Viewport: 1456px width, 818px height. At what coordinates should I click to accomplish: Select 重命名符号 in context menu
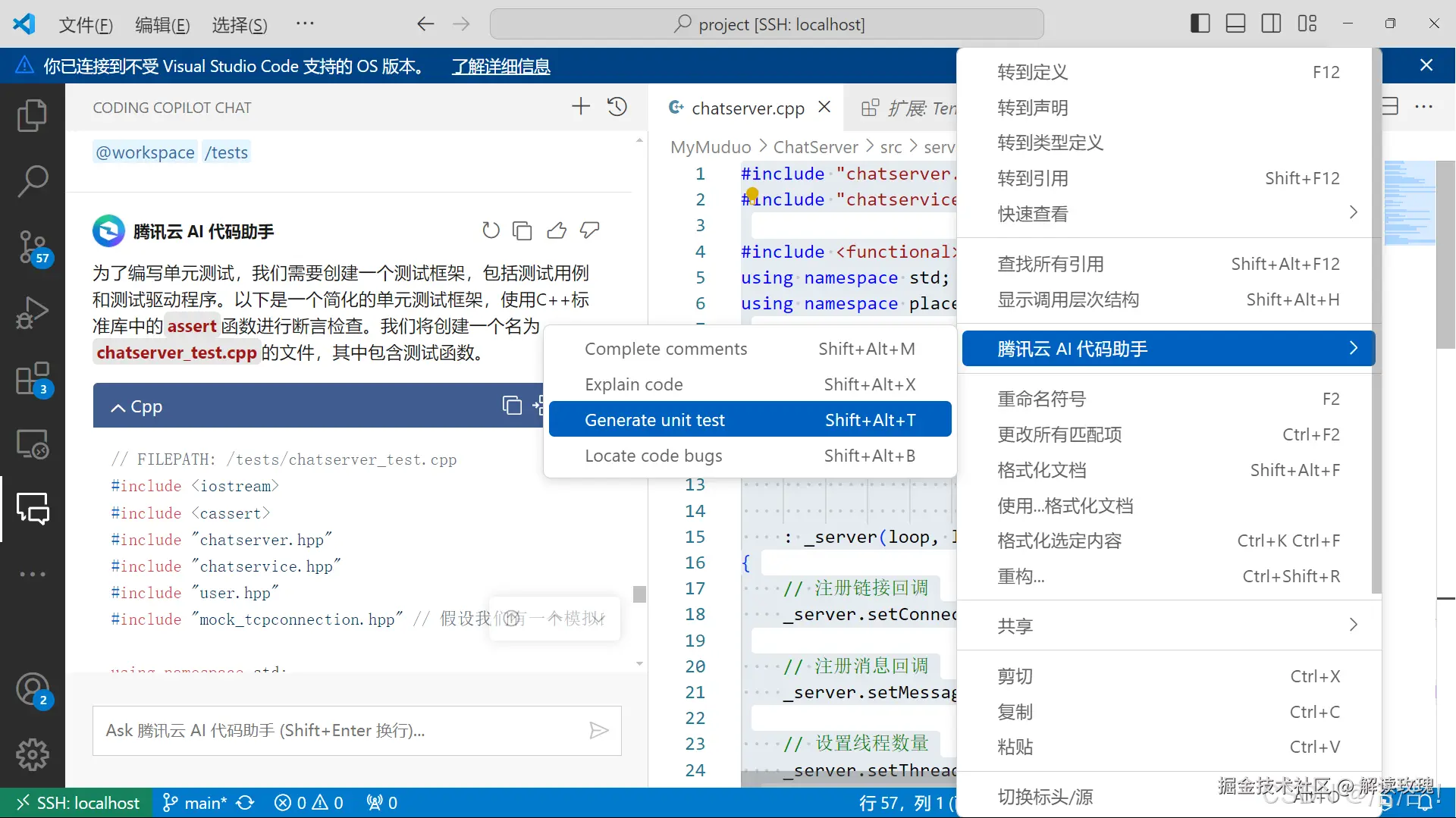tap(1169, 399)
